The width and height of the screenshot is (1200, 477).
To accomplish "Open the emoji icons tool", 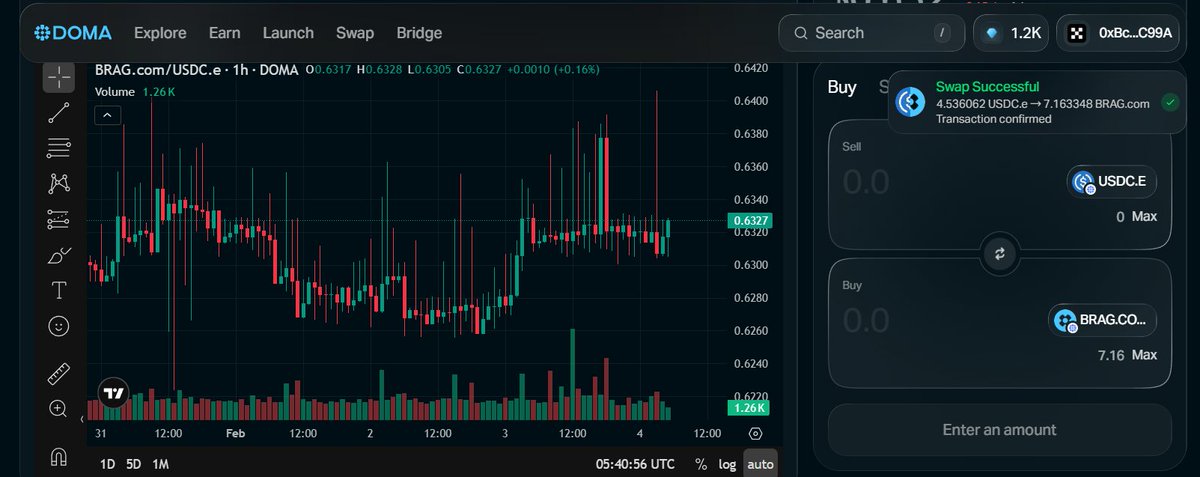I will 59,326.
